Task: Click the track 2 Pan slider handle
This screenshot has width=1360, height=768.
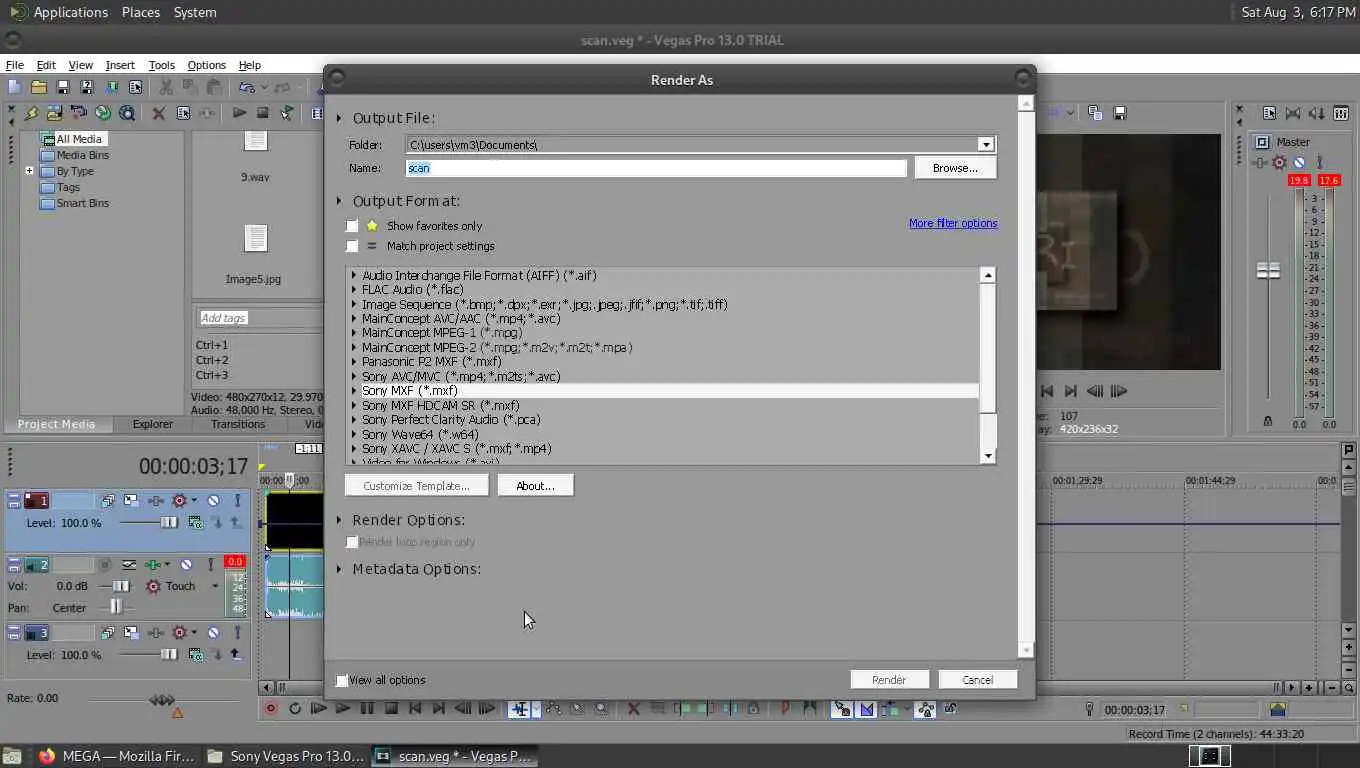Action: [116, 607]
